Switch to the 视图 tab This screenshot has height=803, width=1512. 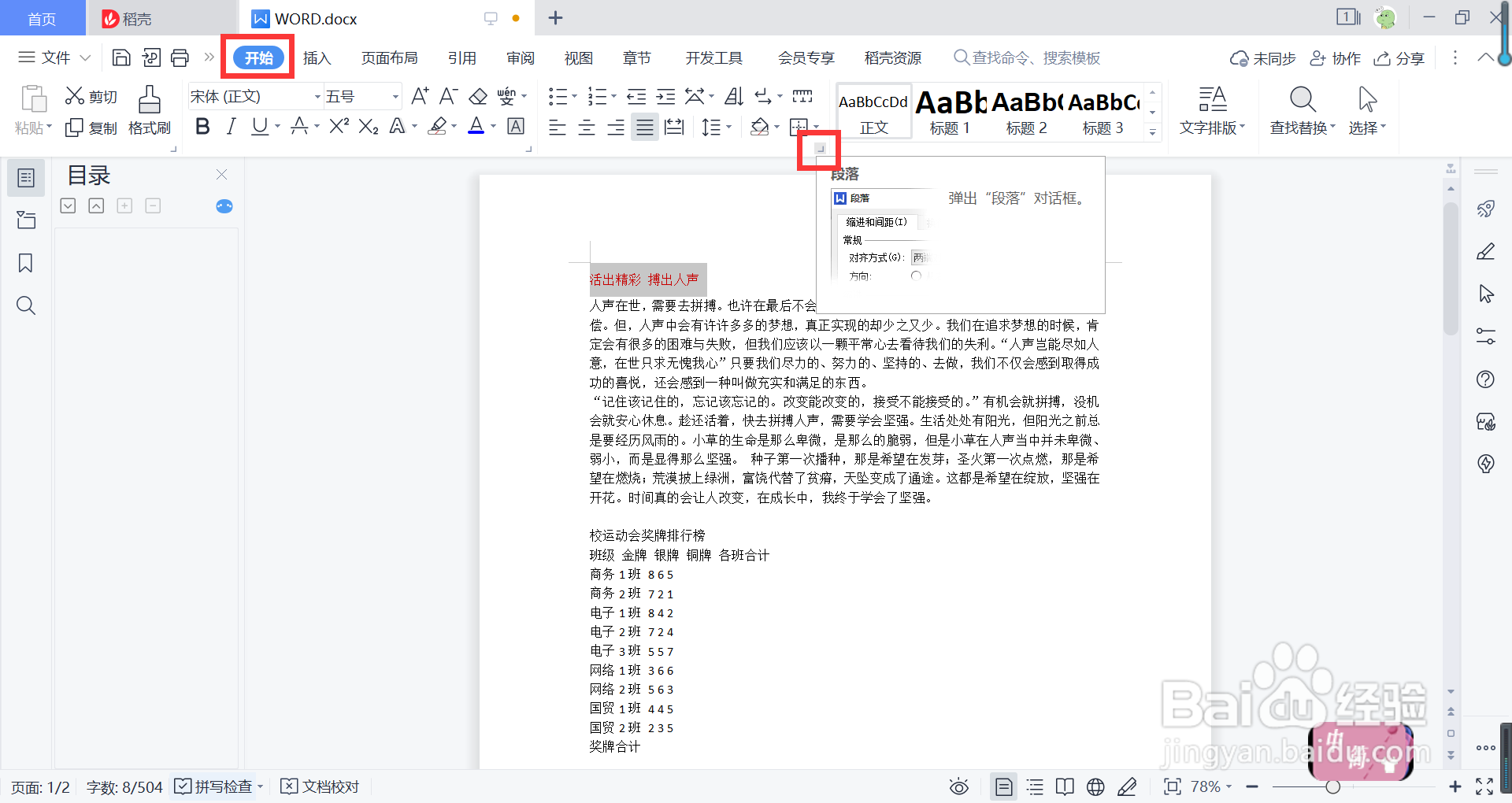[x=578, y=58]
